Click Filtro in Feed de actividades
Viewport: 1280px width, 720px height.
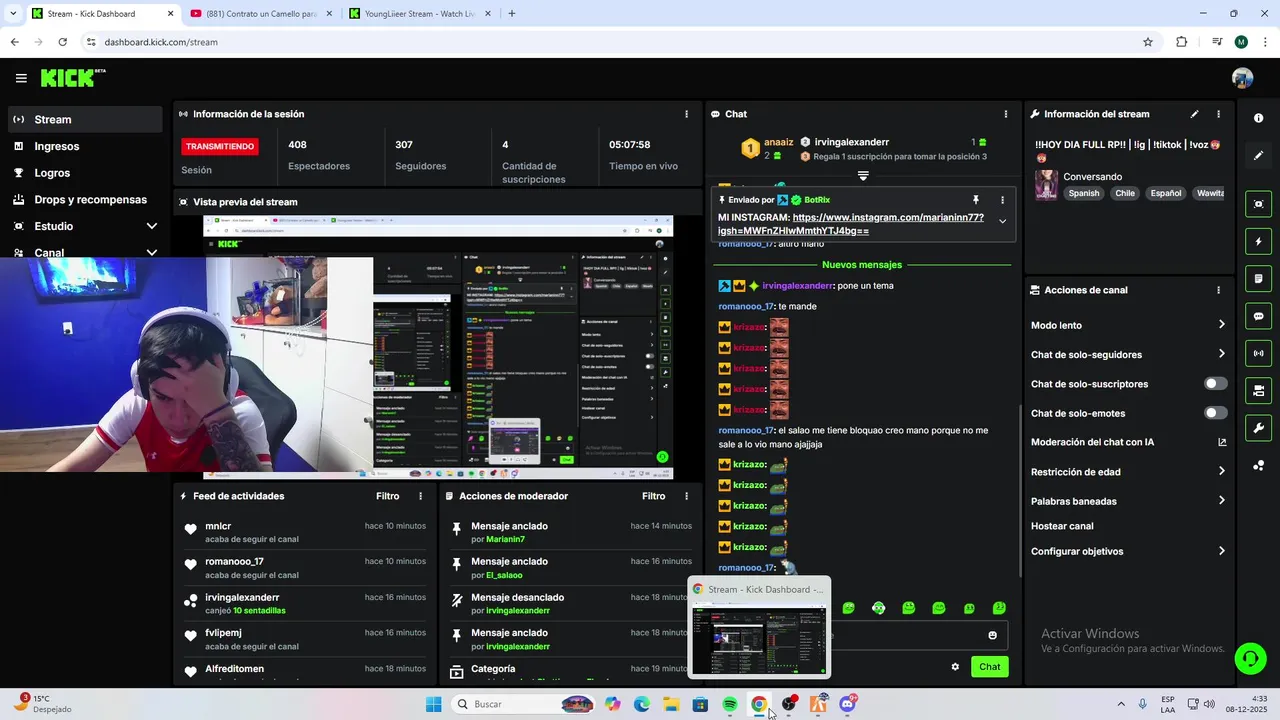coord(387,496)
